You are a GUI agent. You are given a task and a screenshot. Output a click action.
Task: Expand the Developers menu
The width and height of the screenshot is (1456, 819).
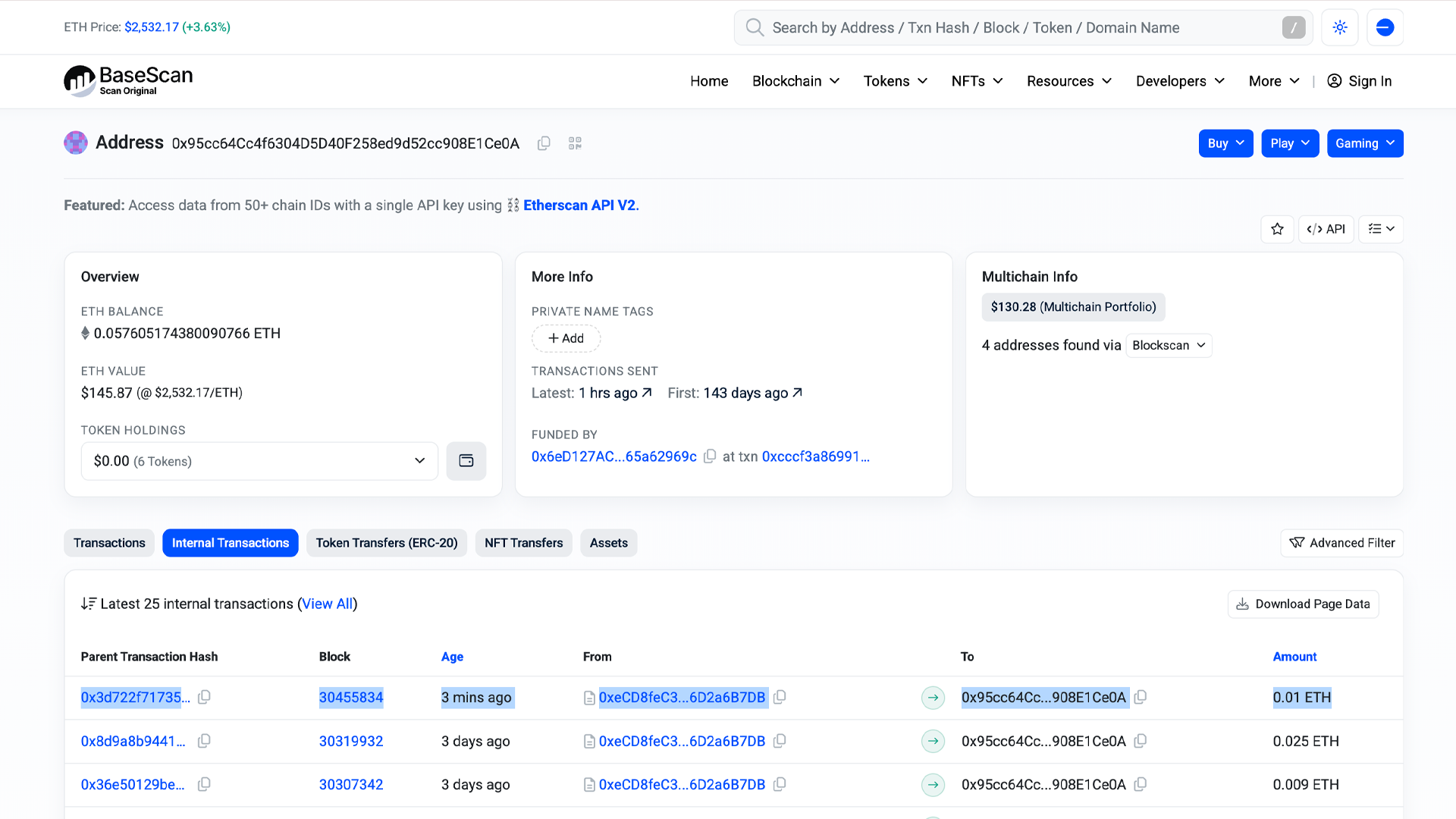tap(1180, 81)
